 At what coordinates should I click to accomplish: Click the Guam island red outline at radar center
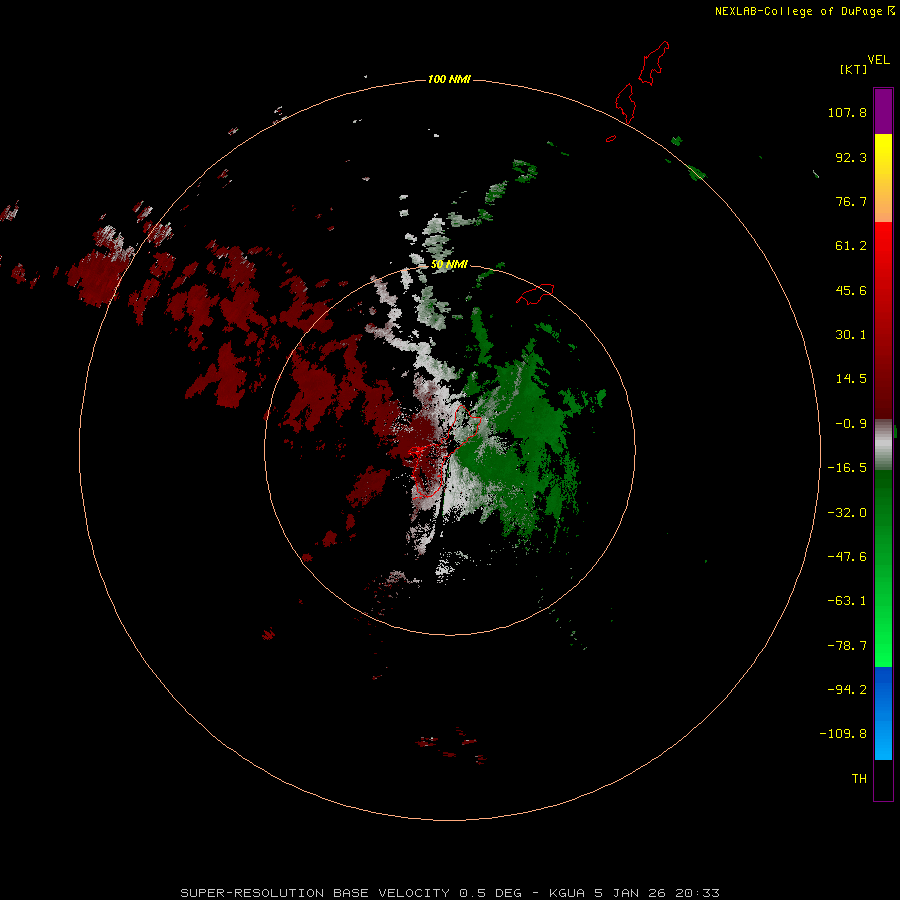[443, 453]
